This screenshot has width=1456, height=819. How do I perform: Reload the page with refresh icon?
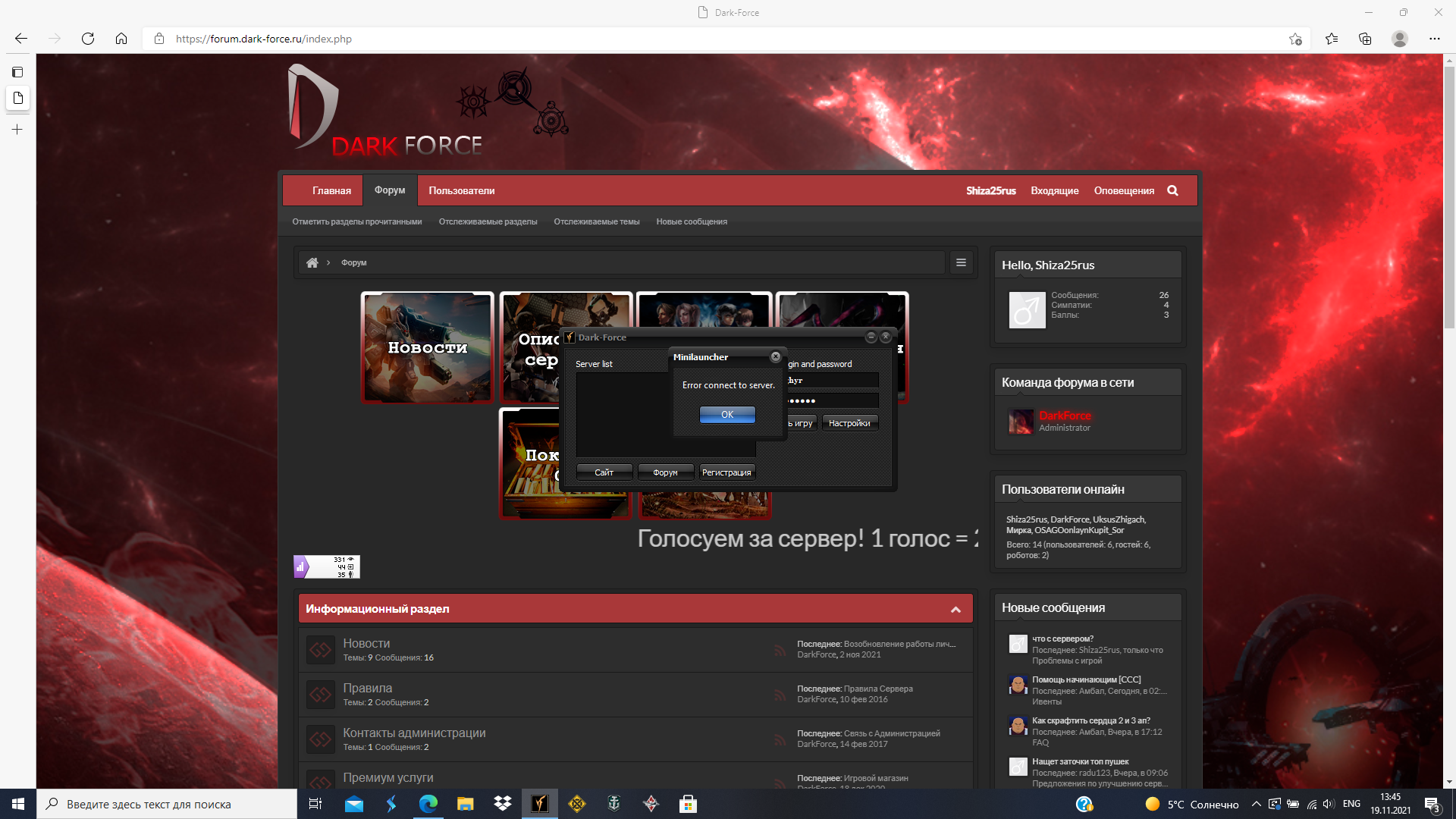88,39
